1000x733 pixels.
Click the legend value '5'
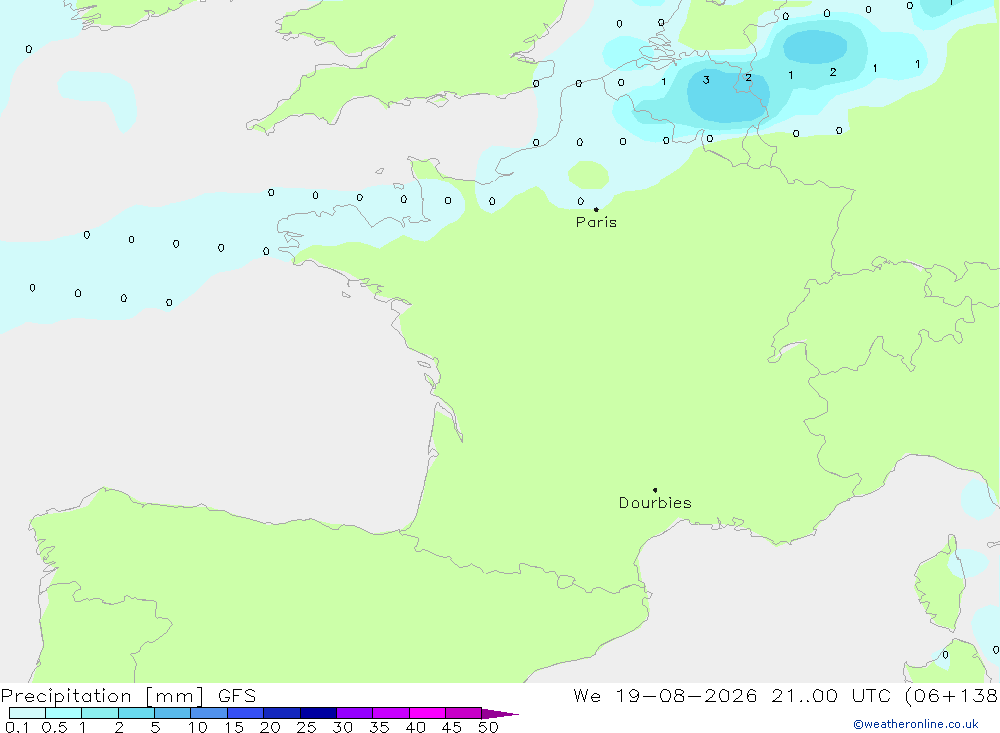pyautogui.click(x=155, y=727)
